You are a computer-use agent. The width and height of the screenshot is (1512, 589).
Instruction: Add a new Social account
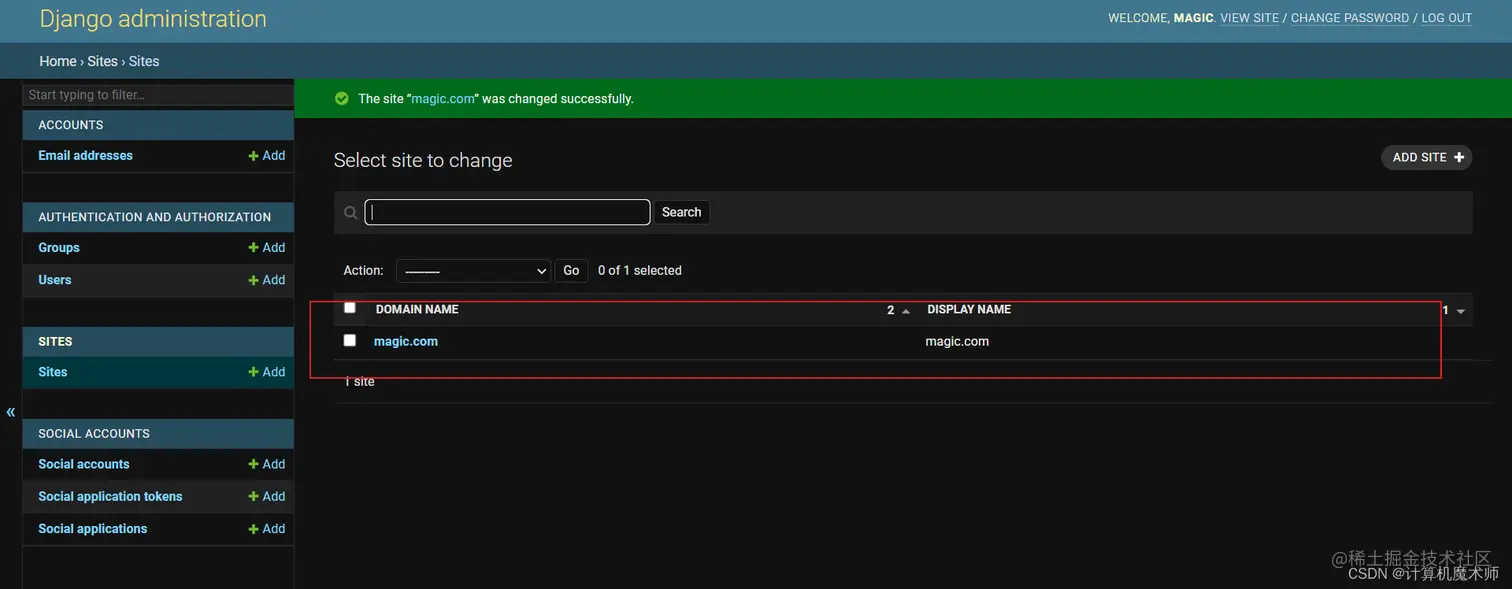267,464
